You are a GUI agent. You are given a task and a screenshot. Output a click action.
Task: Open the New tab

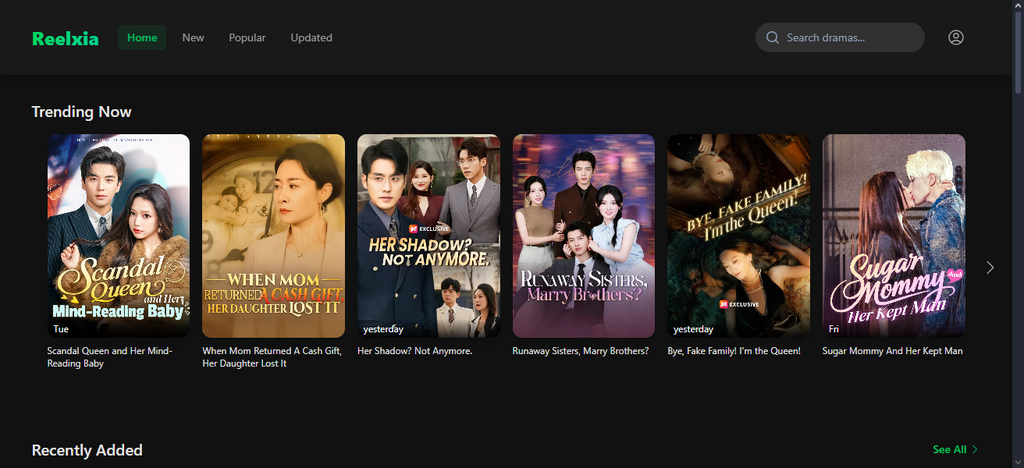[x=193, y=38]
